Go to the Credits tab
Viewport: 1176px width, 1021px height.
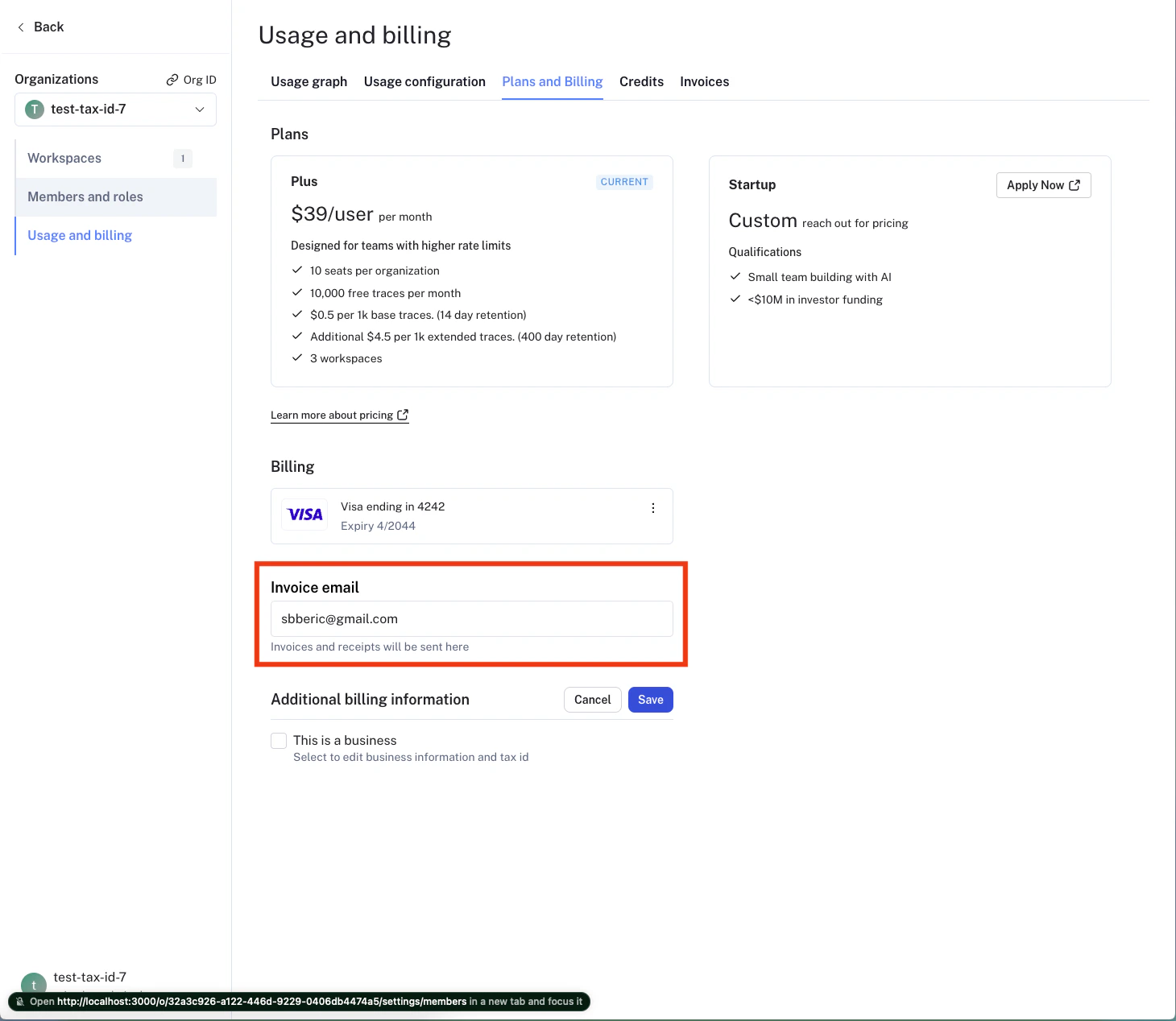[641, 81]
